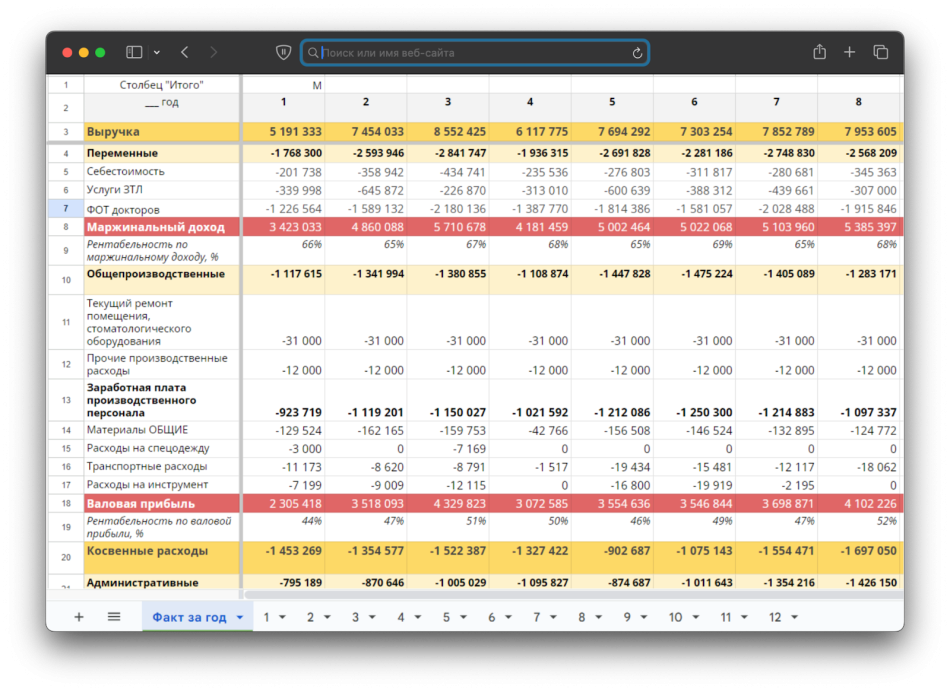950x692 pixels.
Task: Focus the website search address field
Action: 475,53
